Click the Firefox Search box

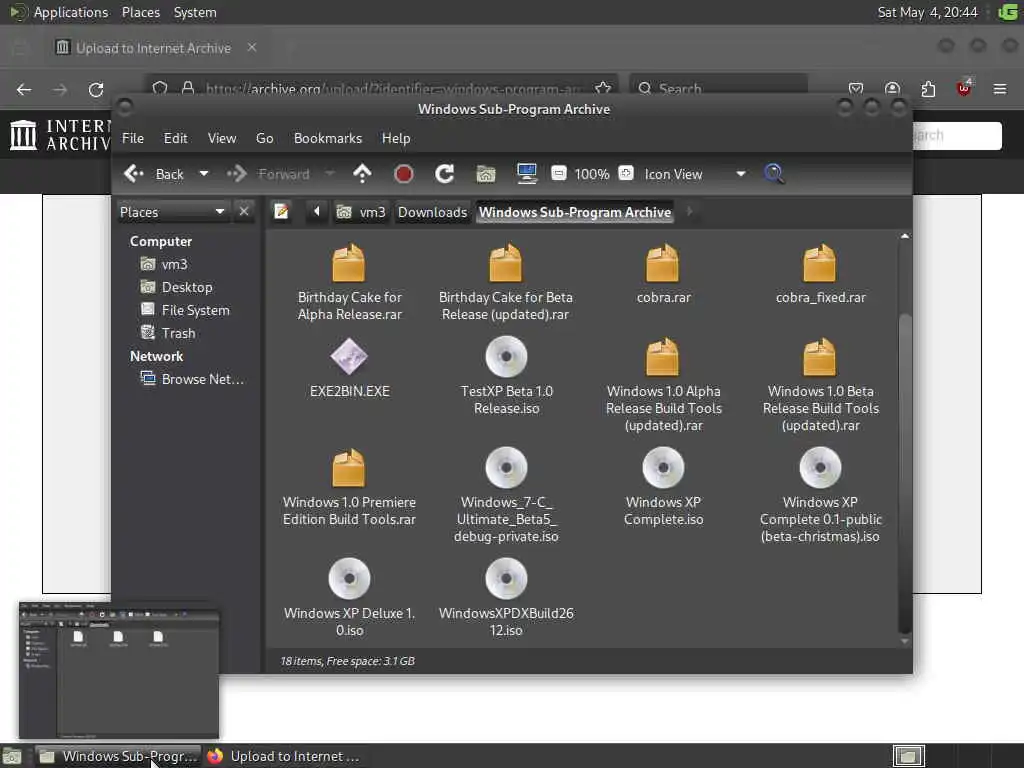(x=718, y=89)
